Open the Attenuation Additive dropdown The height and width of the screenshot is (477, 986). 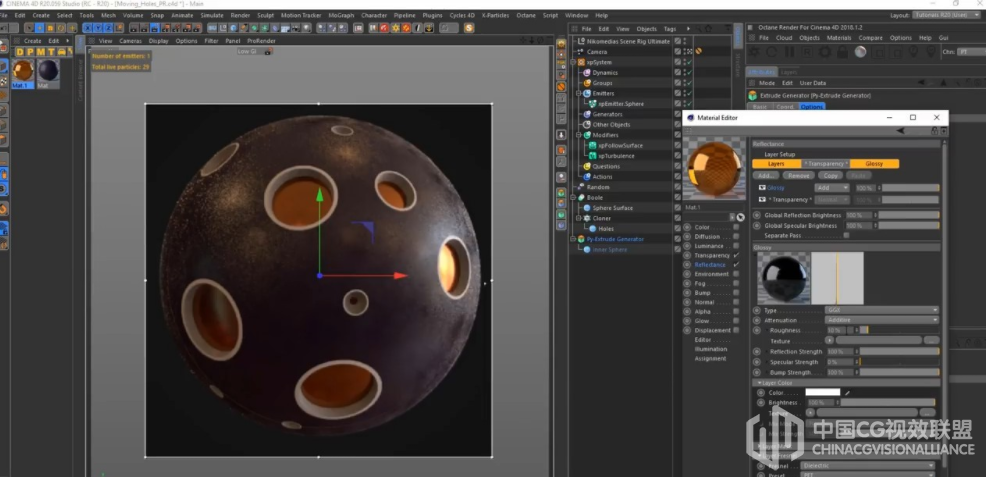(x=882, y=320)
